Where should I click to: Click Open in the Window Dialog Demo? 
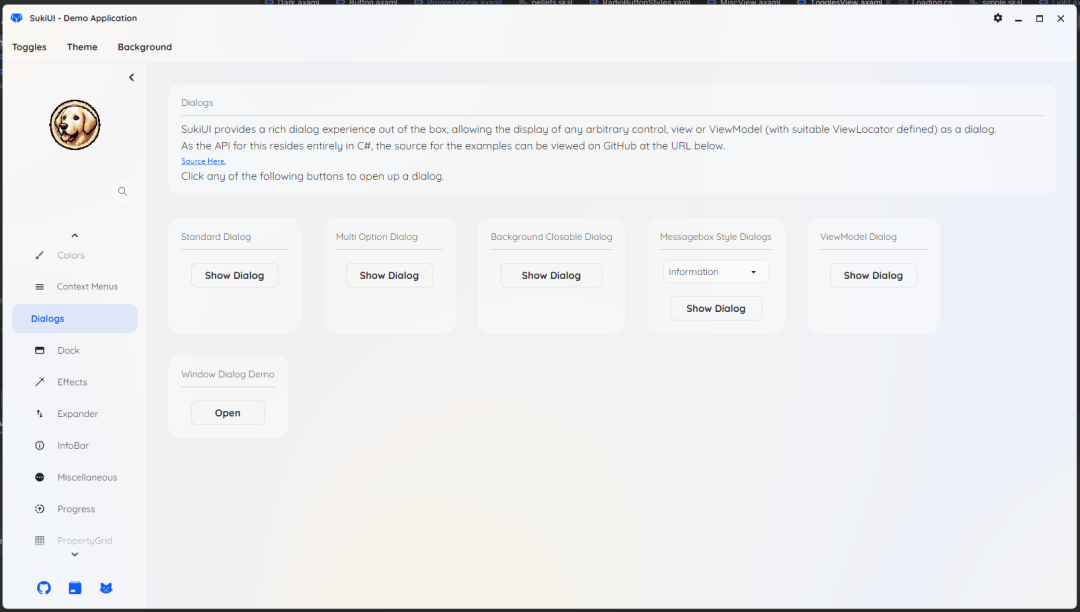228,413
